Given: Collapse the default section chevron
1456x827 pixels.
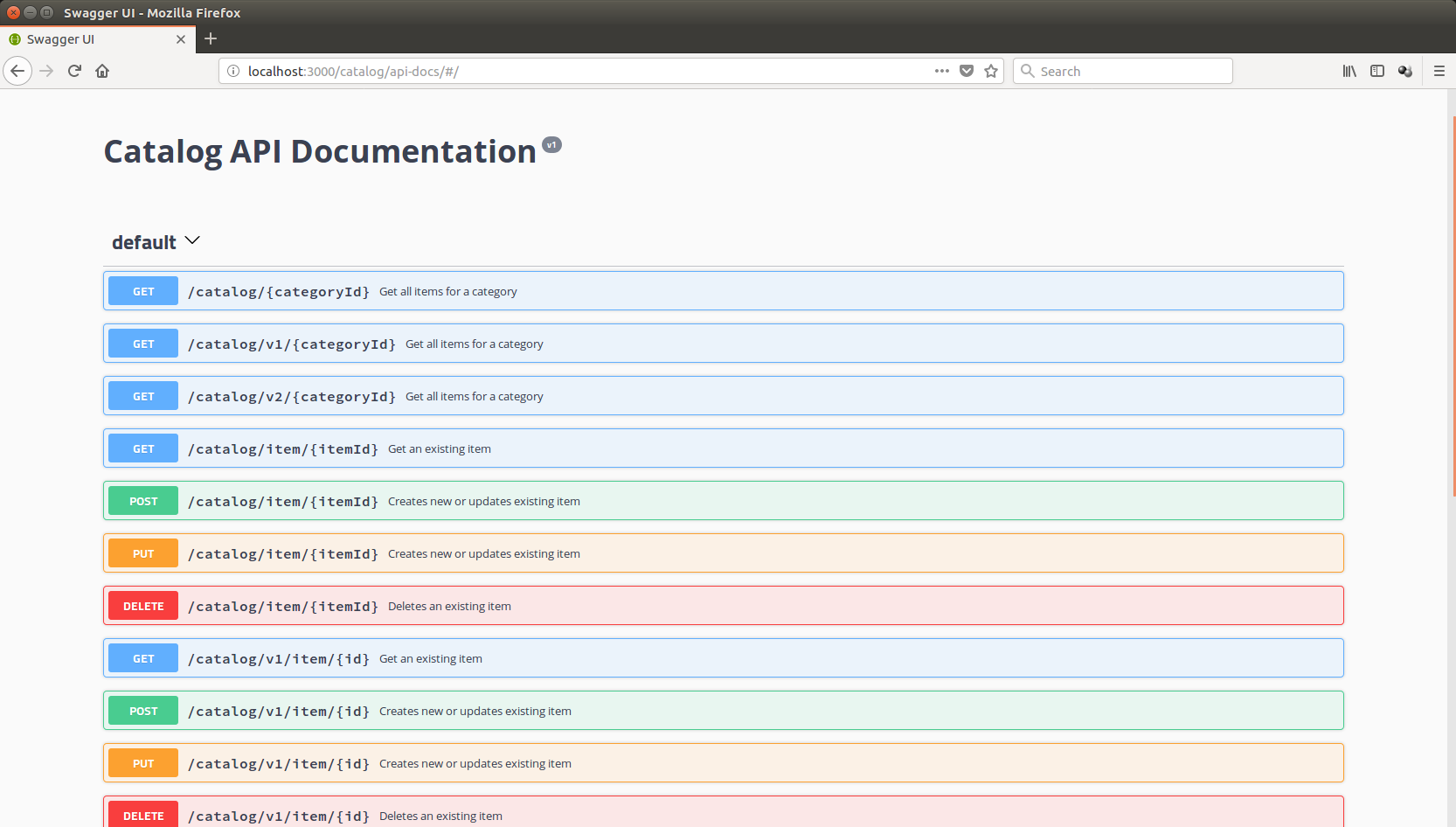Looking at the screenshot, I should [x=193, y=240].
